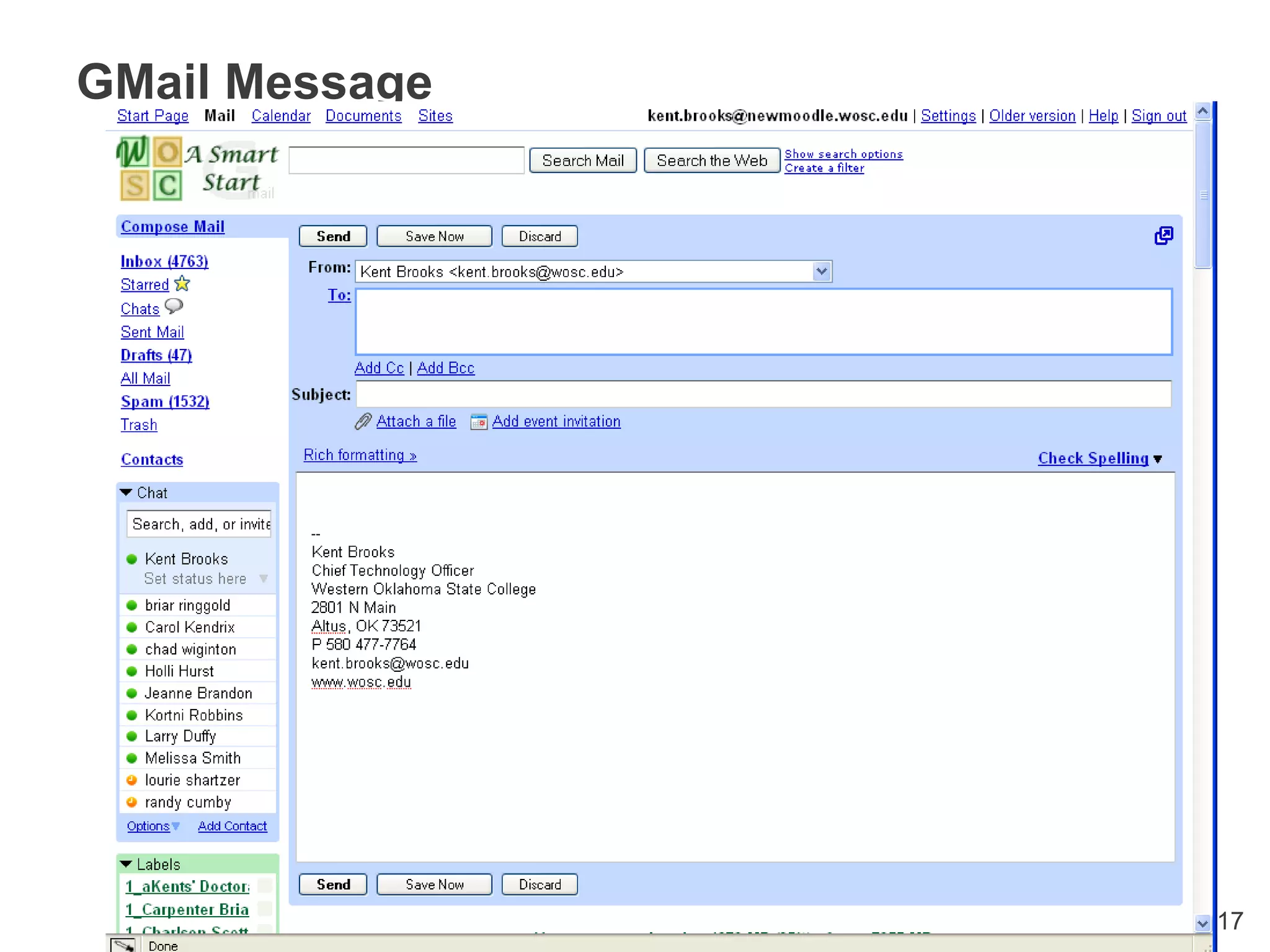Image resolution: width=1270 pixels, height=952 pixels.
Task: Click the scroll up arrow of the page
Action: click(1202, 112)
